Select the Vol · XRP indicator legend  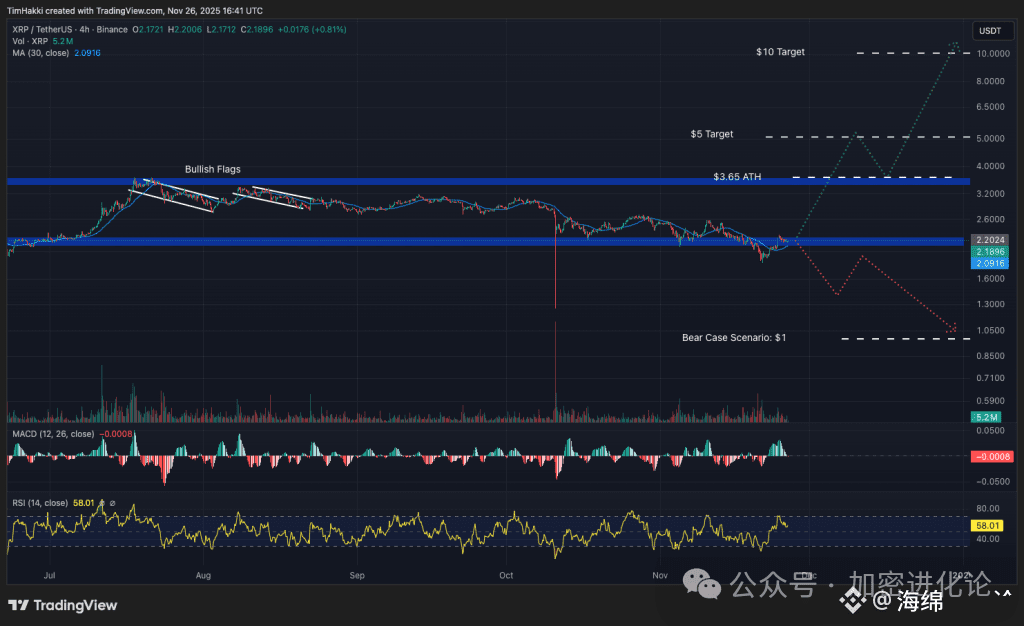click(32, 41)
